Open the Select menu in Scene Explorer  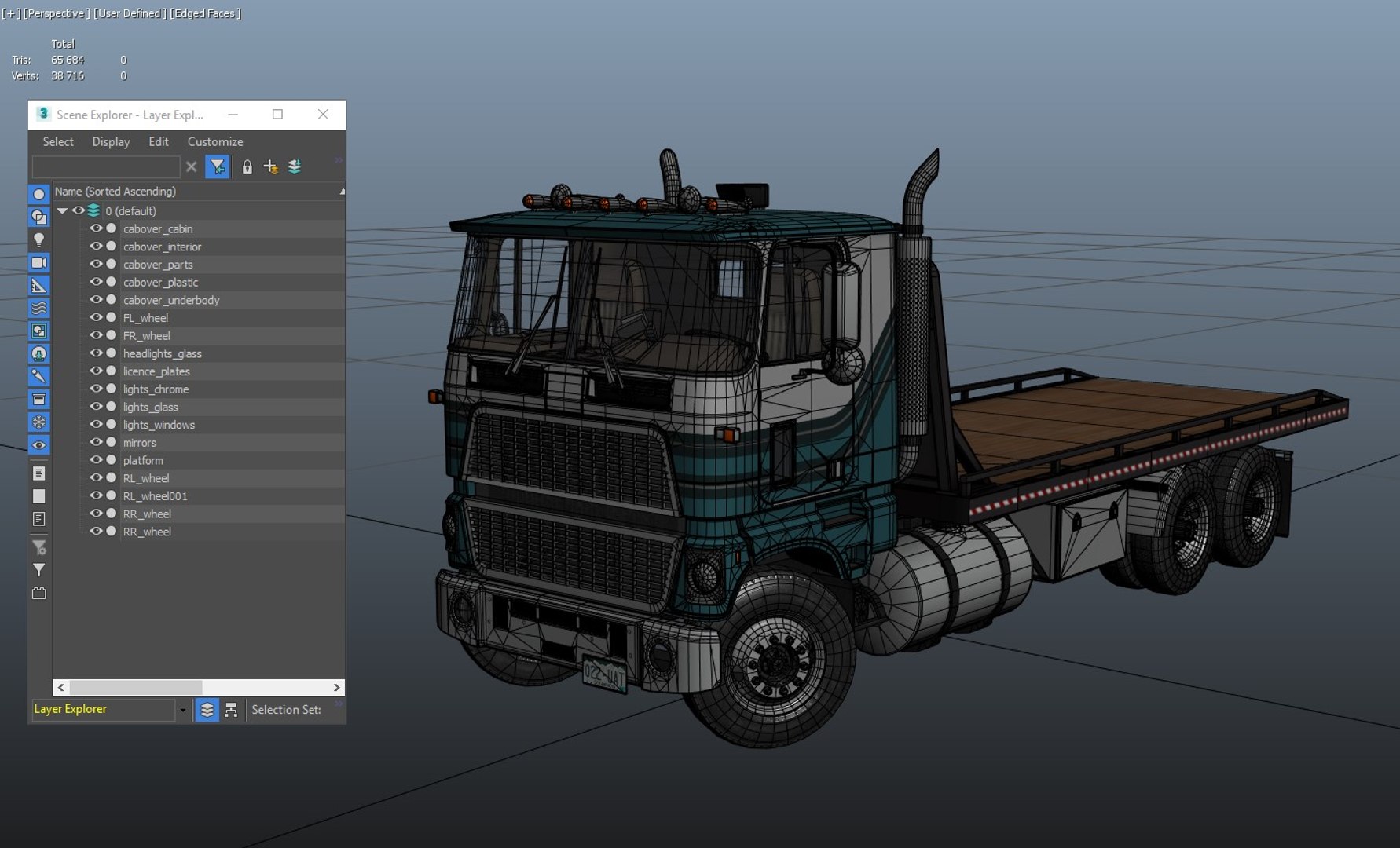pyautogui.click(x=58, y=142)
